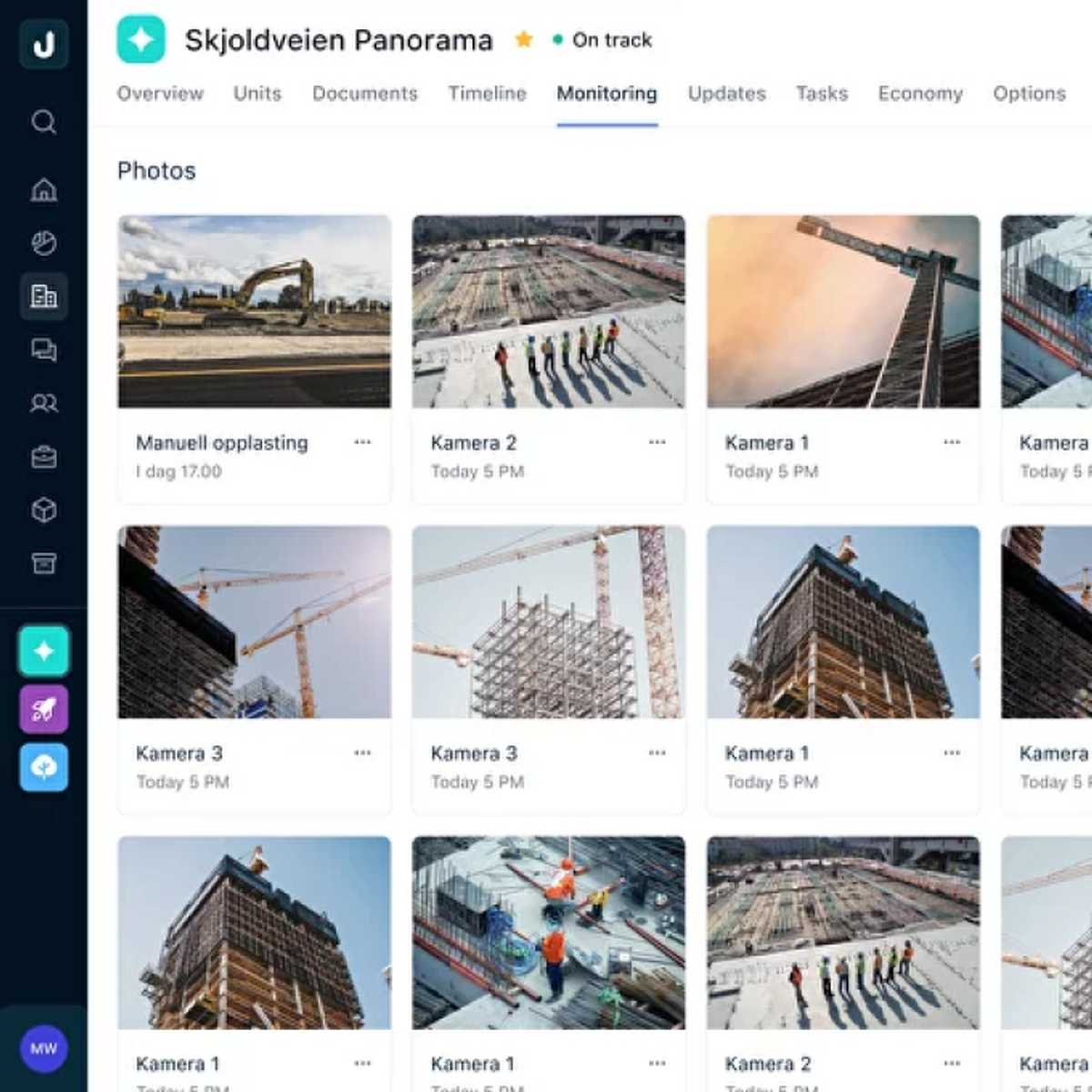Open the people contacts icon
Screen dimensions: 1092x1092
coord(44,403)
